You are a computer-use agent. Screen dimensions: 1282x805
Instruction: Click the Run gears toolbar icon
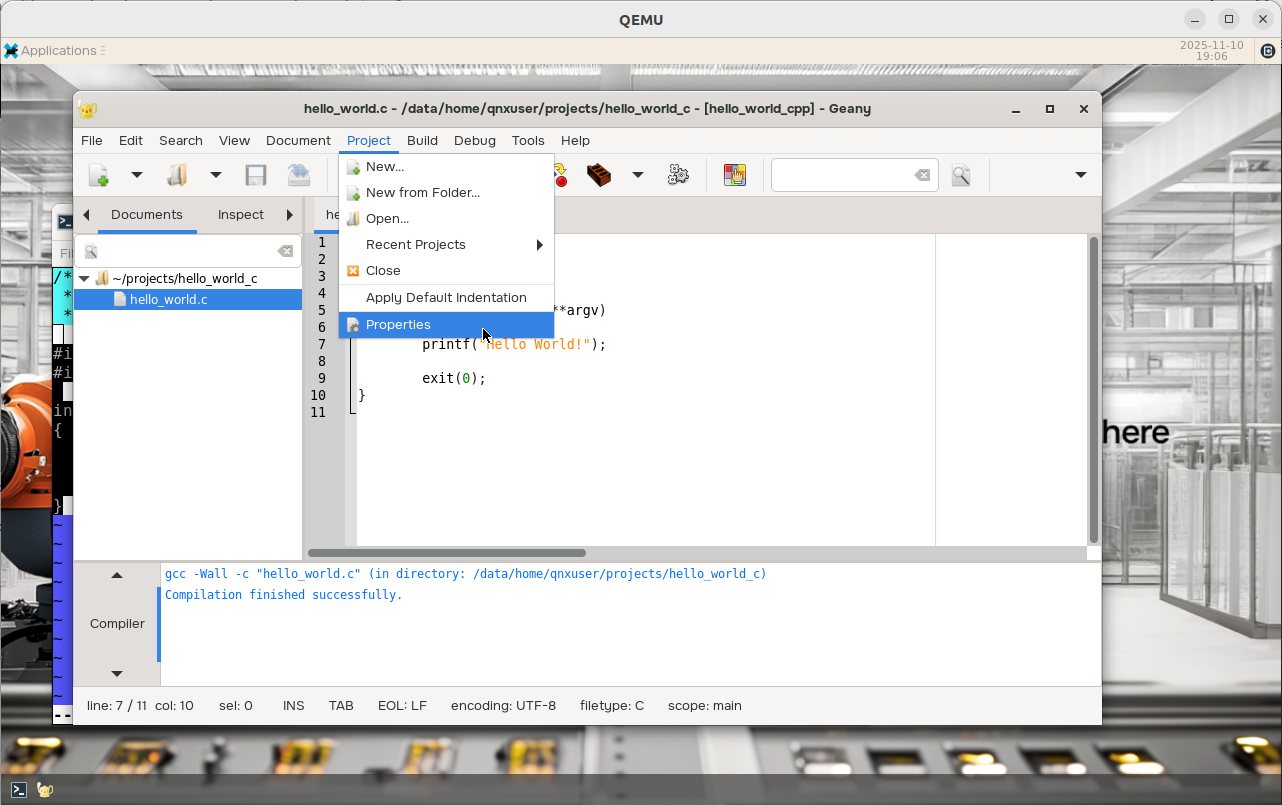[x=678, y=175]
